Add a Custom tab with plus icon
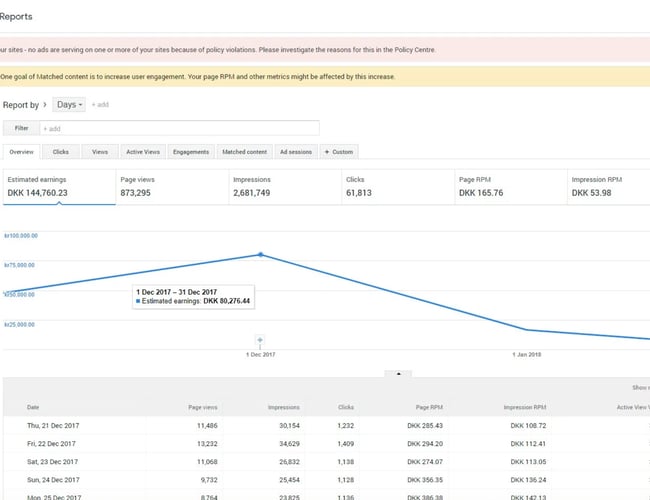 pos(339,152)
